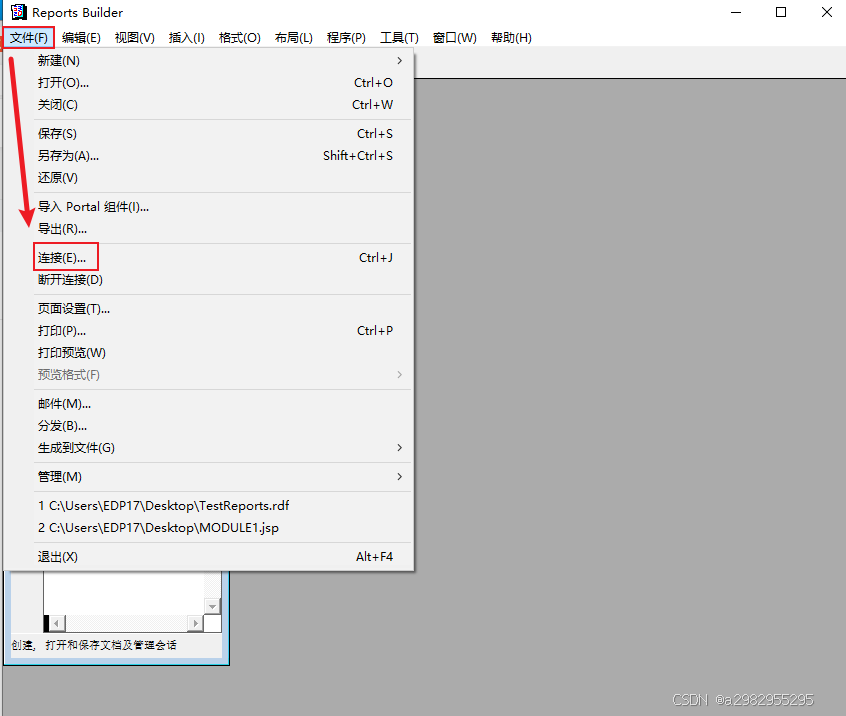This screenshot has width=846, height=716.
Task: Close the Reports Builder window
Action: (x=827, y=12)
